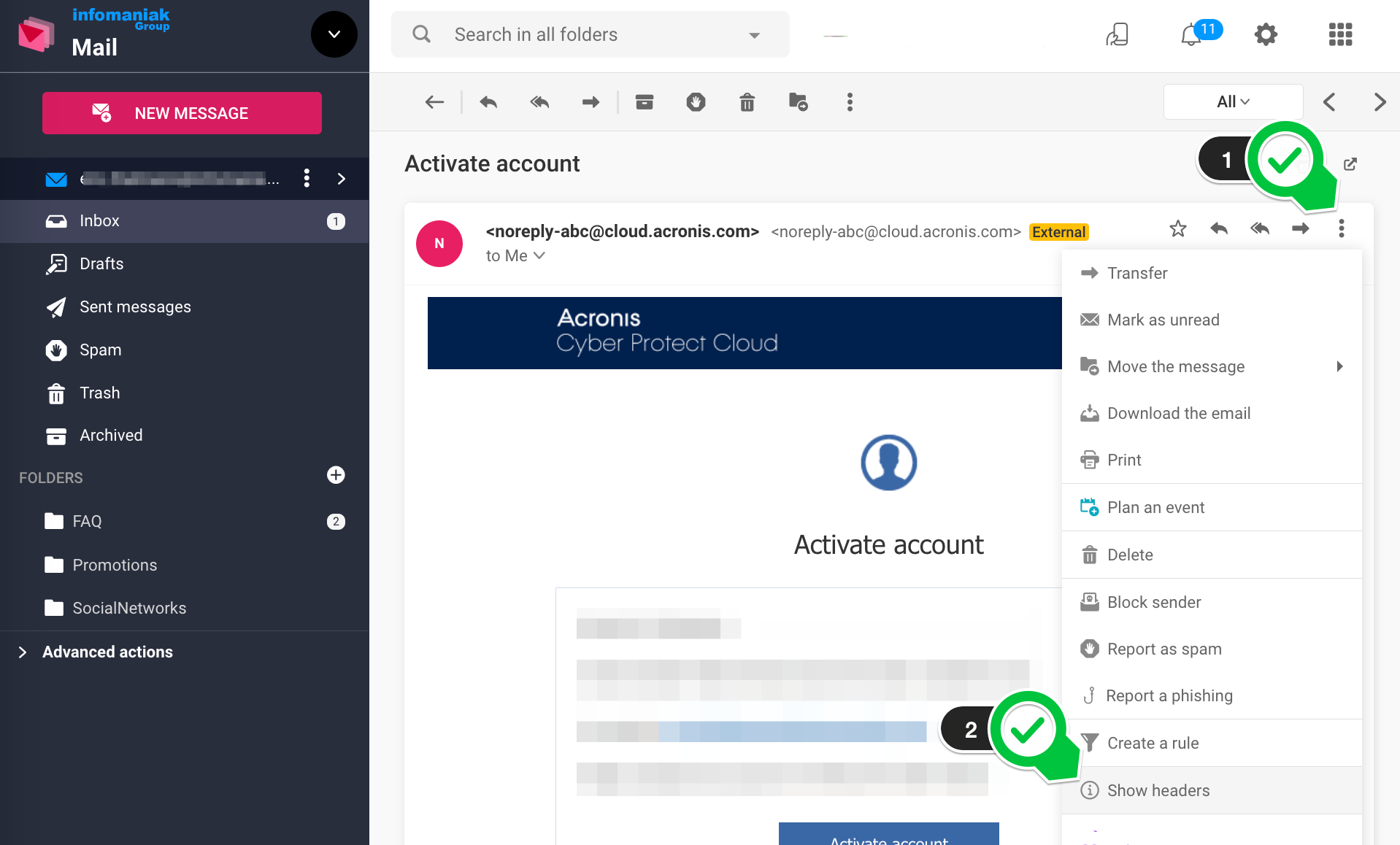Click the message three-dot options icon
Screen dimensions: 1400x845
point(1342,229)
